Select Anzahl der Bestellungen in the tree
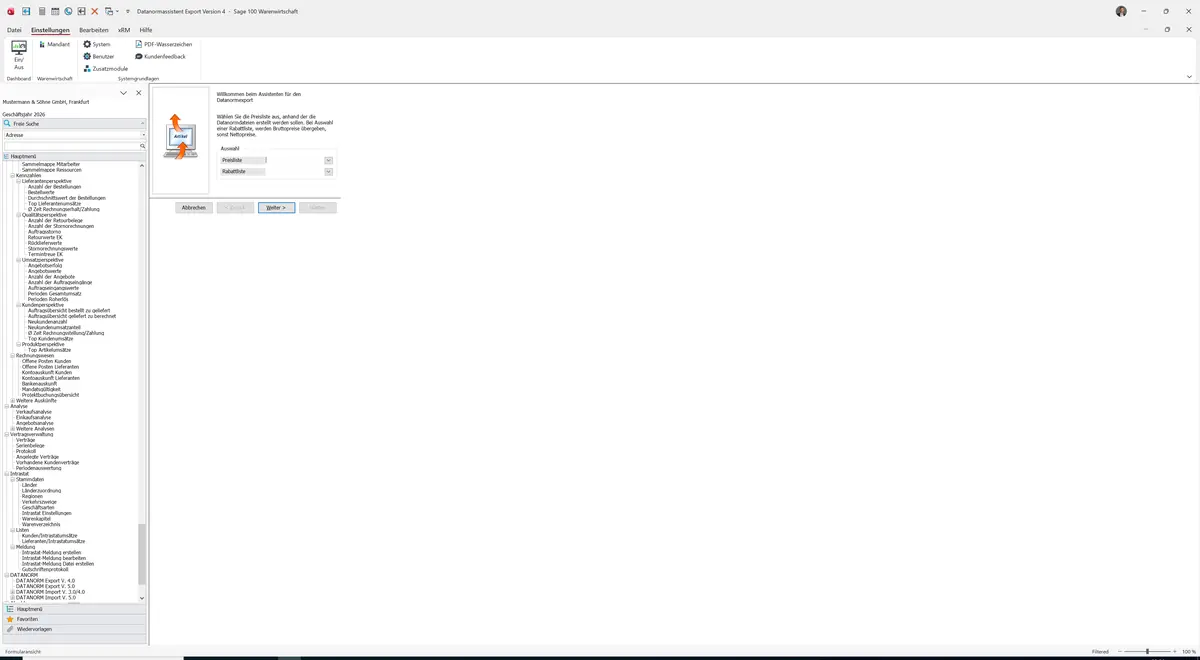This screenshot has width=1200, height=660. (55, 187)
